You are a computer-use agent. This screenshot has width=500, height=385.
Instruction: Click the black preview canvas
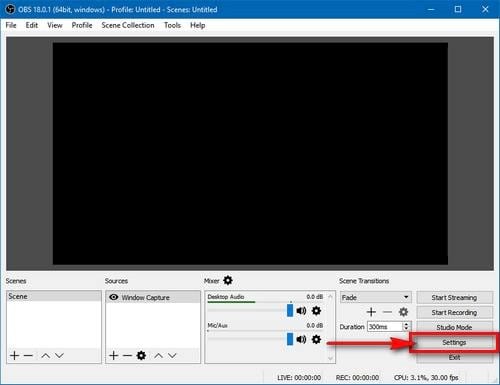pos(250,153)
